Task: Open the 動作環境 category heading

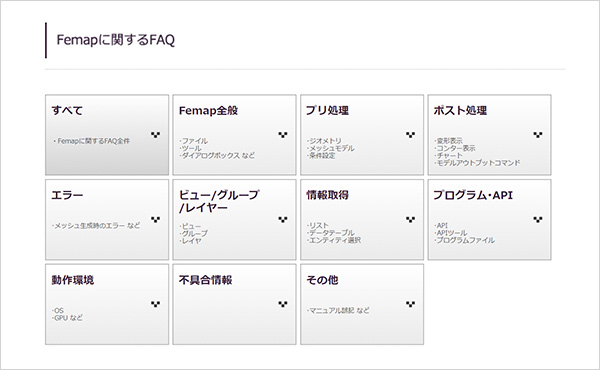Action: [73, 280]
